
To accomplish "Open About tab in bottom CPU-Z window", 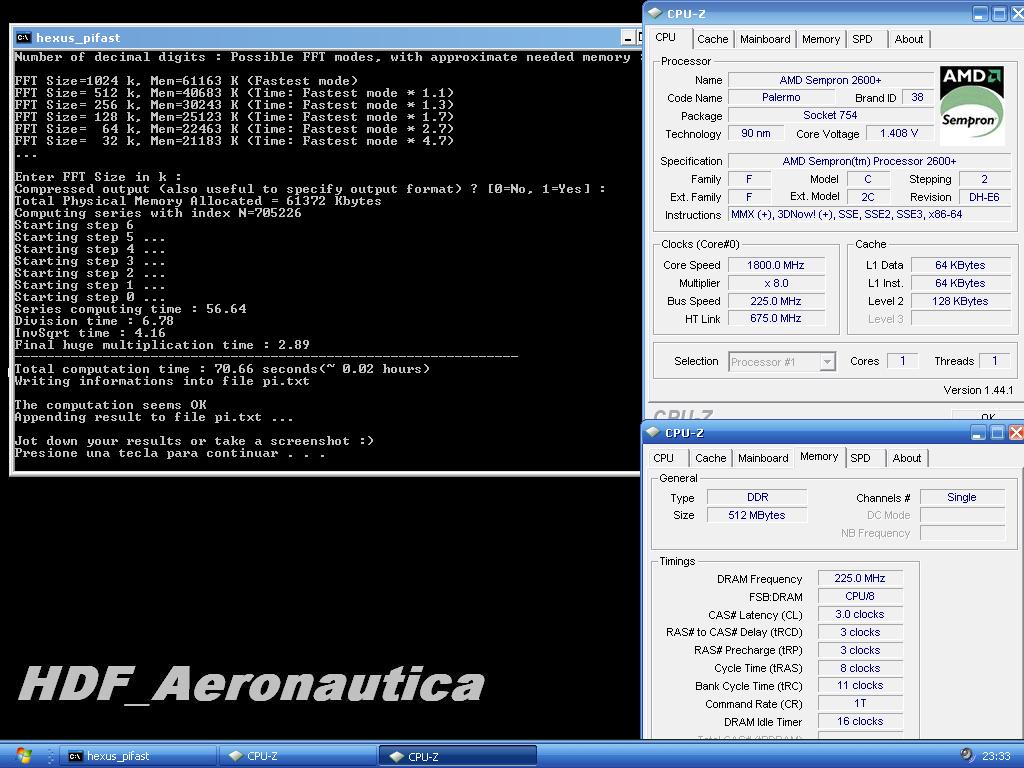I will [907, 458].
